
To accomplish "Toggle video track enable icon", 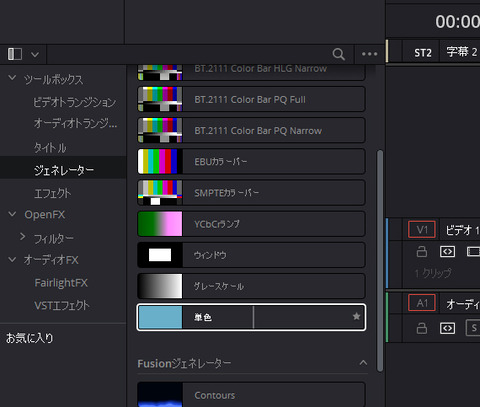I will pyautogui.click(x=473, y=252).
